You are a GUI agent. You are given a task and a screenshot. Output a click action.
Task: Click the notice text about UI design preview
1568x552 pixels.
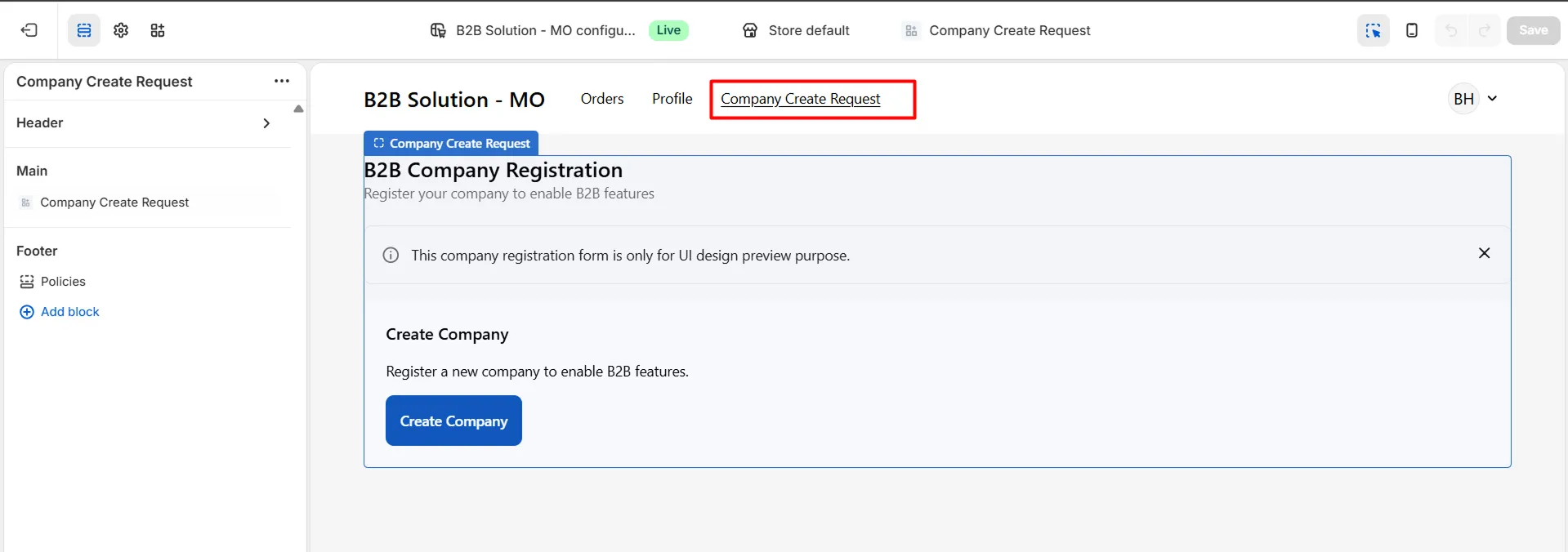coord(630,256)
